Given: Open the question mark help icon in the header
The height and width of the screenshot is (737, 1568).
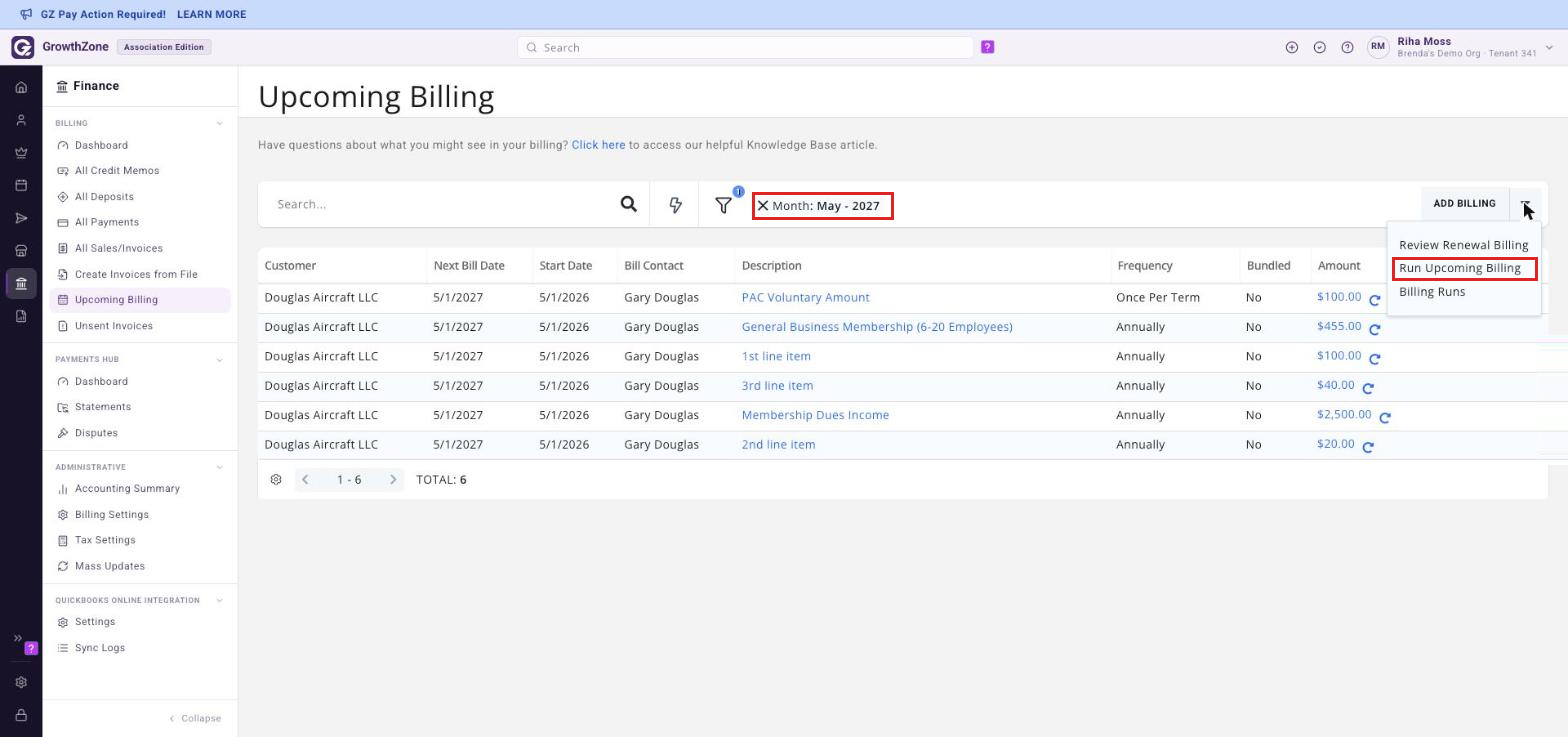Looking at the screenshot, I should tap(1348, 47).
